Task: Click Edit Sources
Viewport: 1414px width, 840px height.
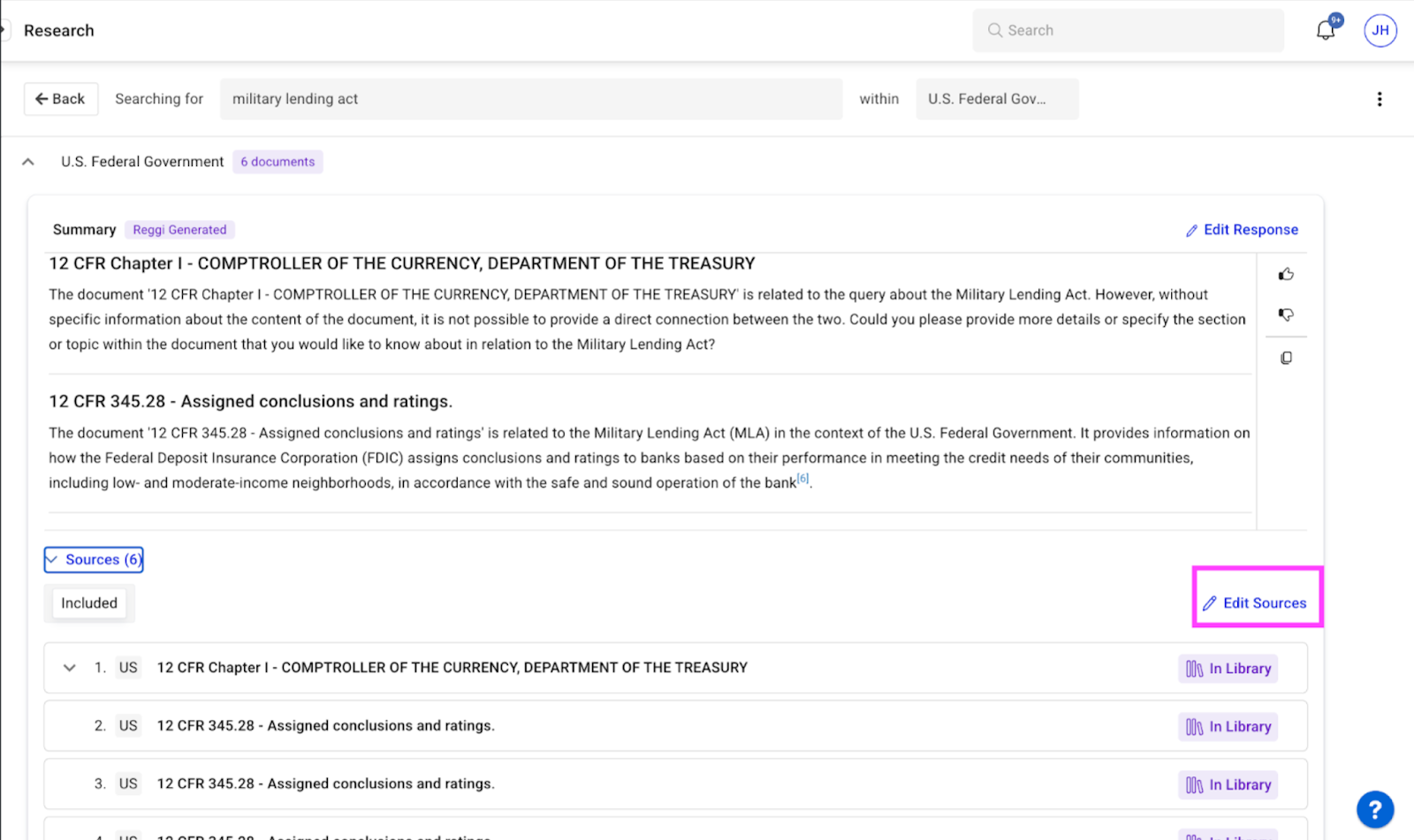Action: tap(1255, 603)
